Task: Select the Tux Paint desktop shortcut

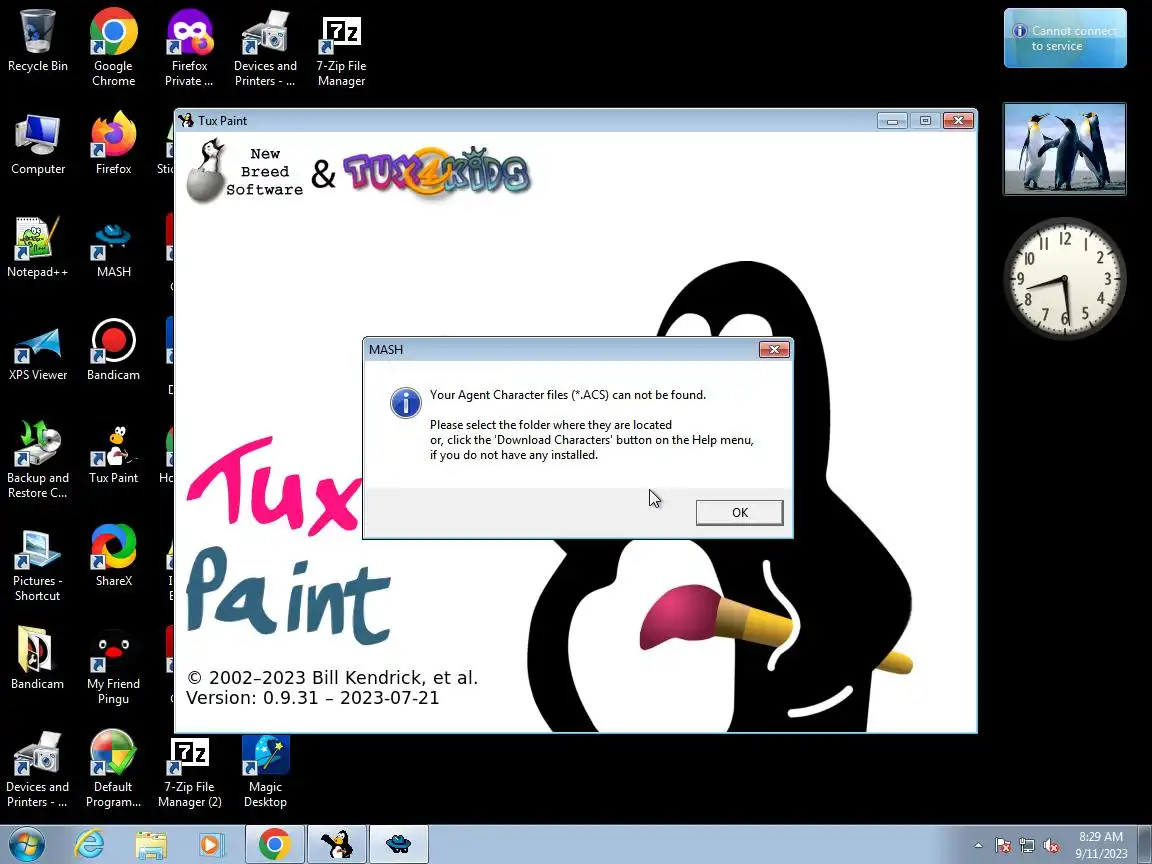Action: coord(113,453)
